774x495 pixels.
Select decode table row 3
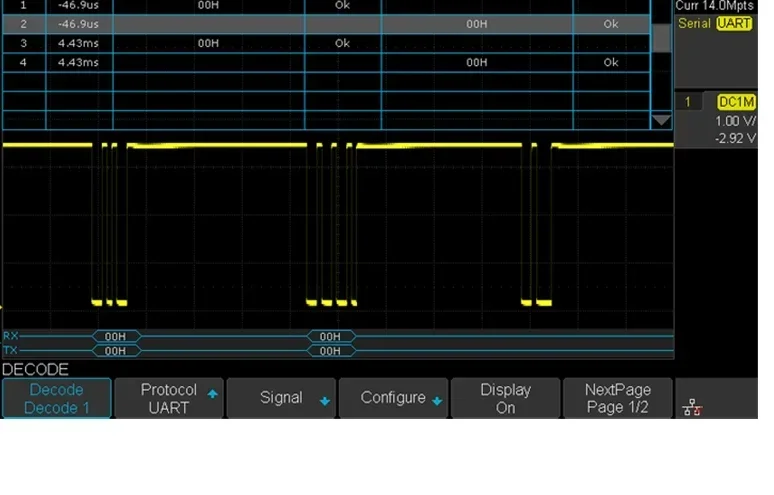pos(326,43)
